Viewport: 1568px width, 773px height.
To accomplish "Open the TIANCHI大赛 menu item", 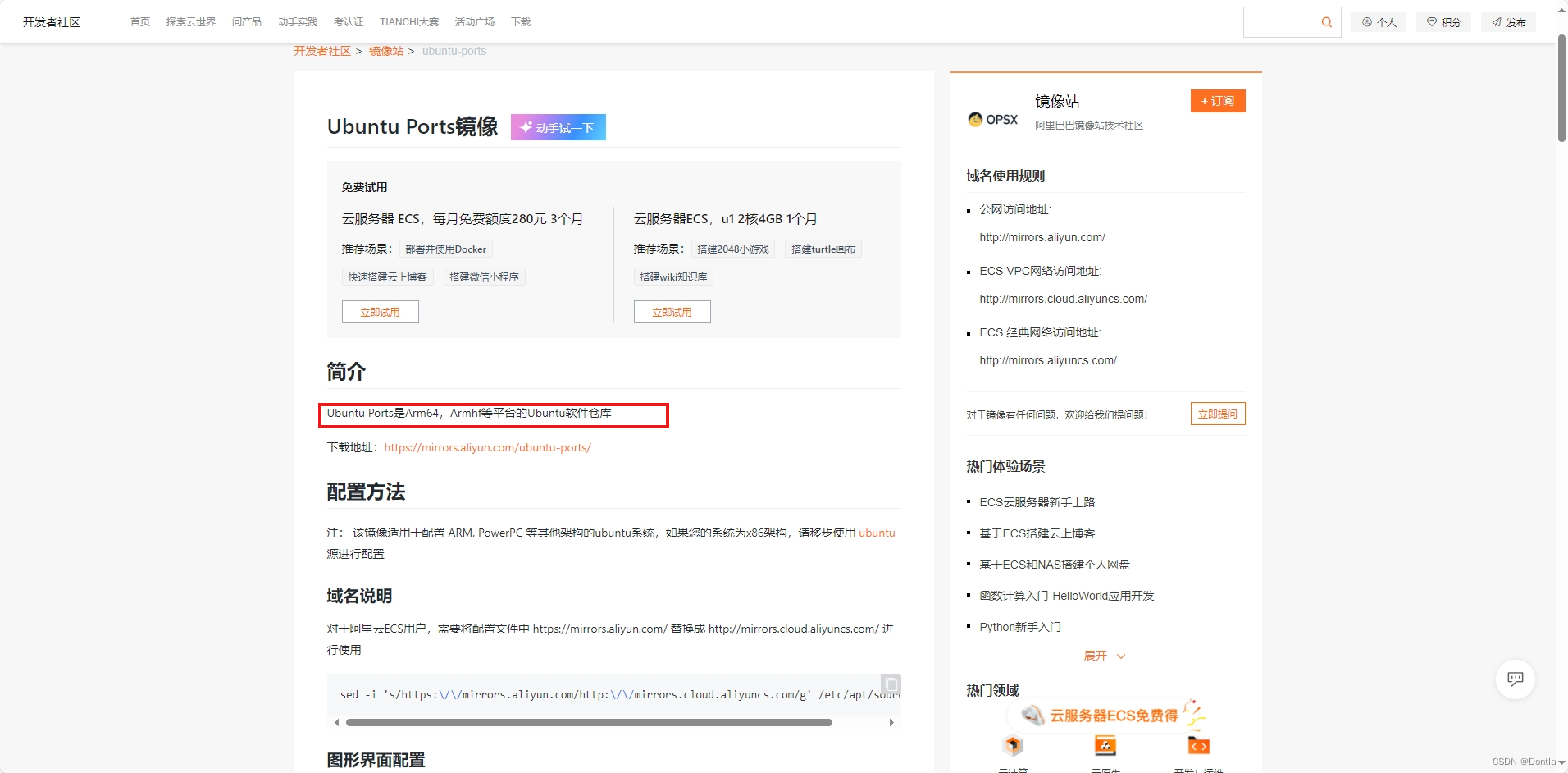I will (x=408, y=22).
